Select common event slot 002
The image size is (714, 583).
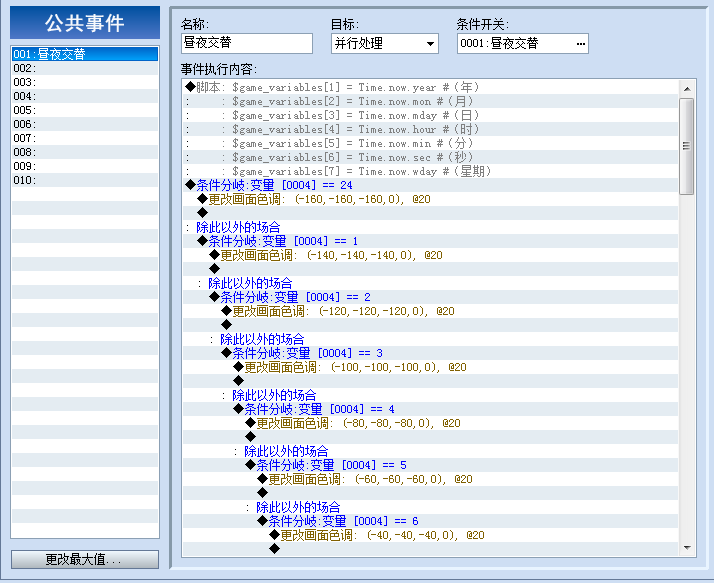coord(85,68)
